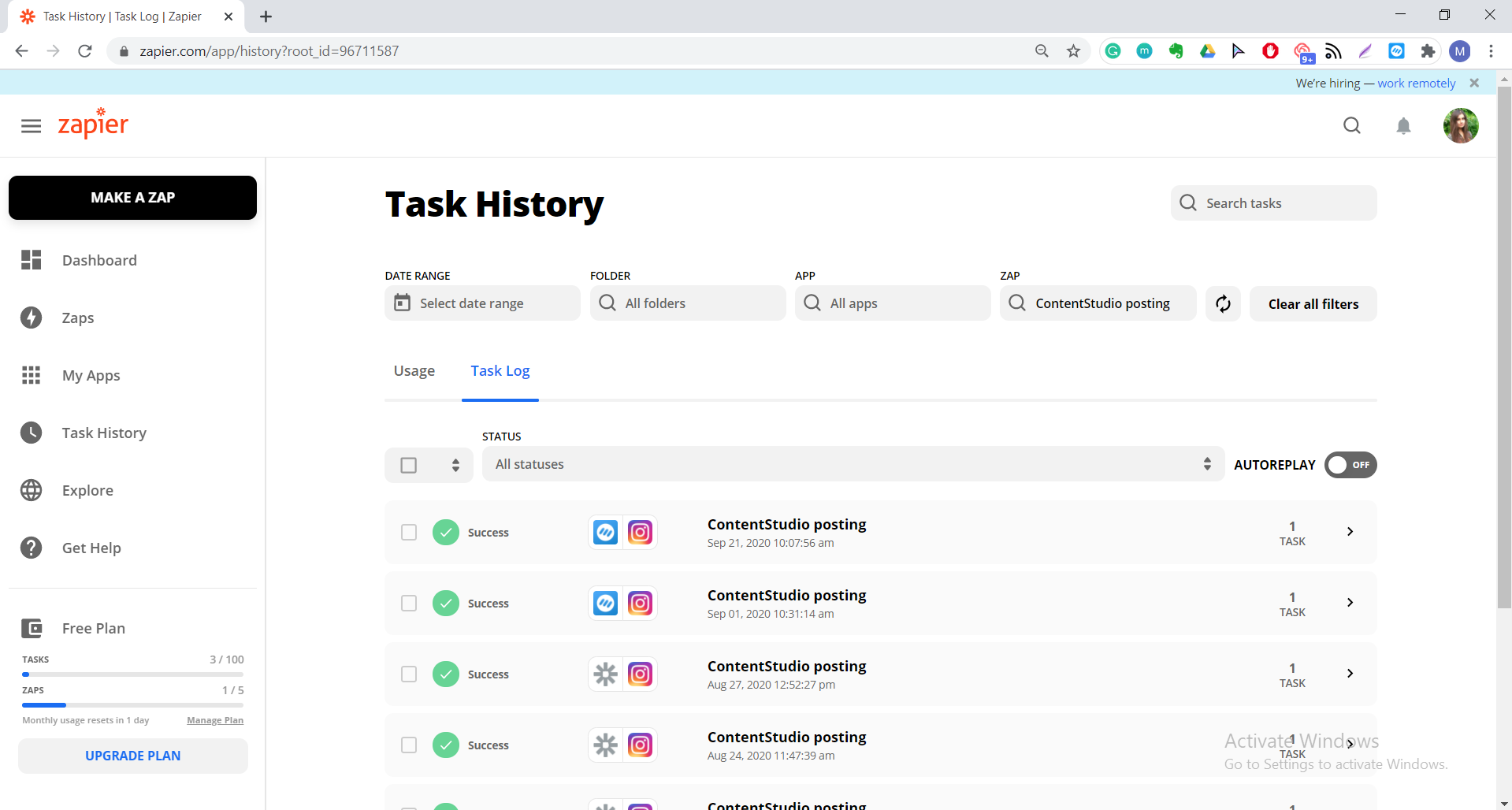1512x810 pixels.
Task: Check the Sep 01, 2020 task checkbox
Action: click(409, 604)
